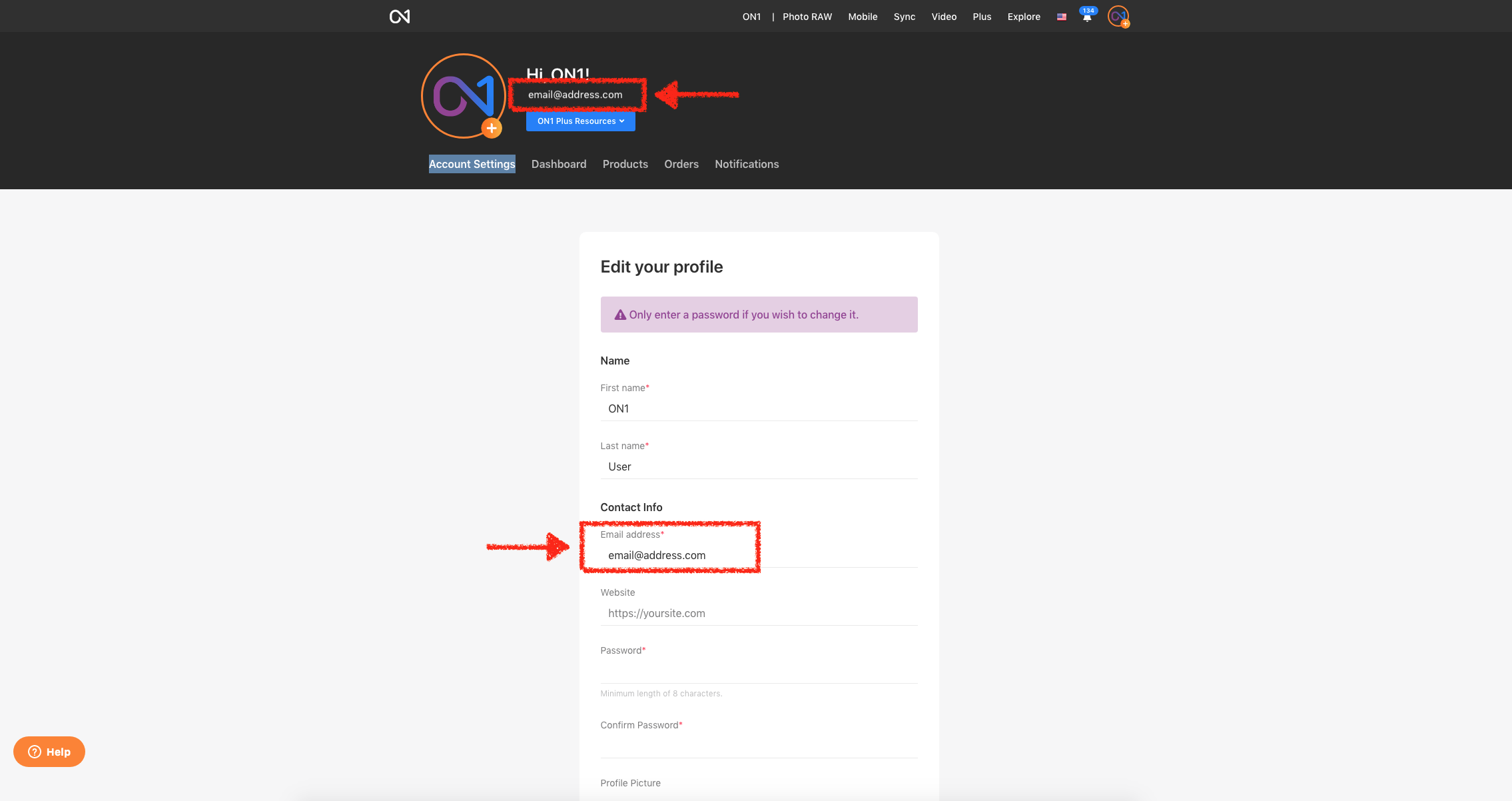Go to the Orders tab

pos(681,164)
